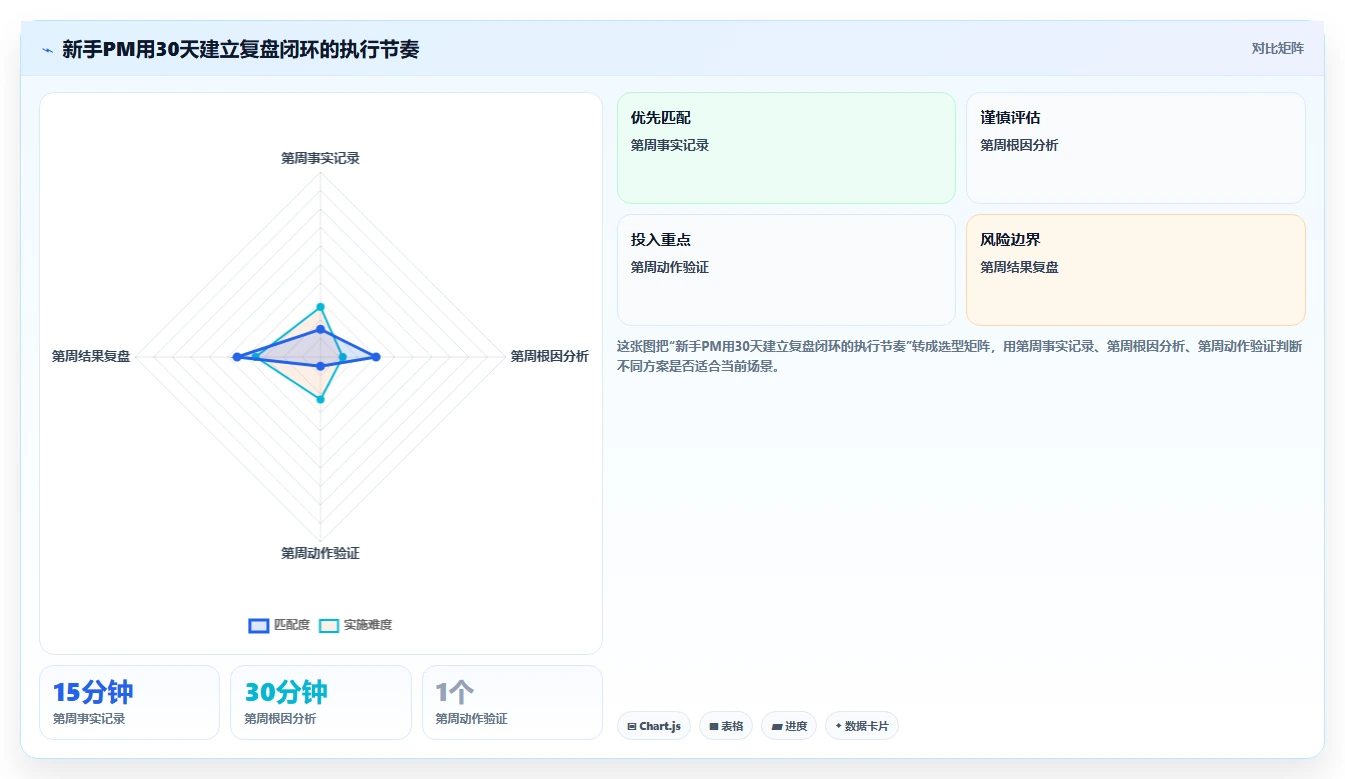The height and width of the screenshot is (779, 1345).
Task: Select the 投入重点 card
Action: click(x=786, y=270)
